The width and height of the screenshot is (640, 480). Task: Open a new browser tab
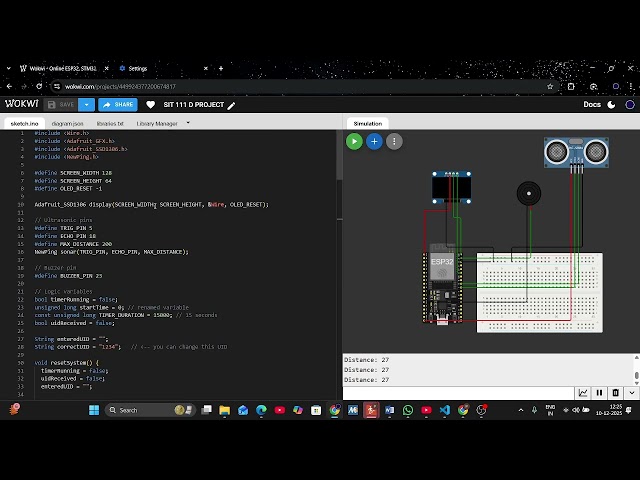click(x=221, y=69)
